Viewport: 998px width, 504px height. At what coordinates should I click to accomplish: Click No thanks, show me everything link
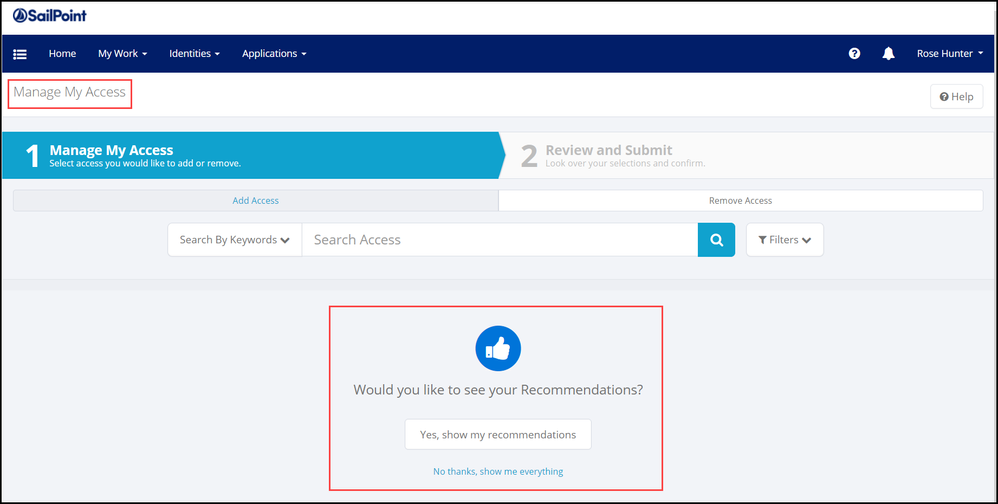[498, 471]
